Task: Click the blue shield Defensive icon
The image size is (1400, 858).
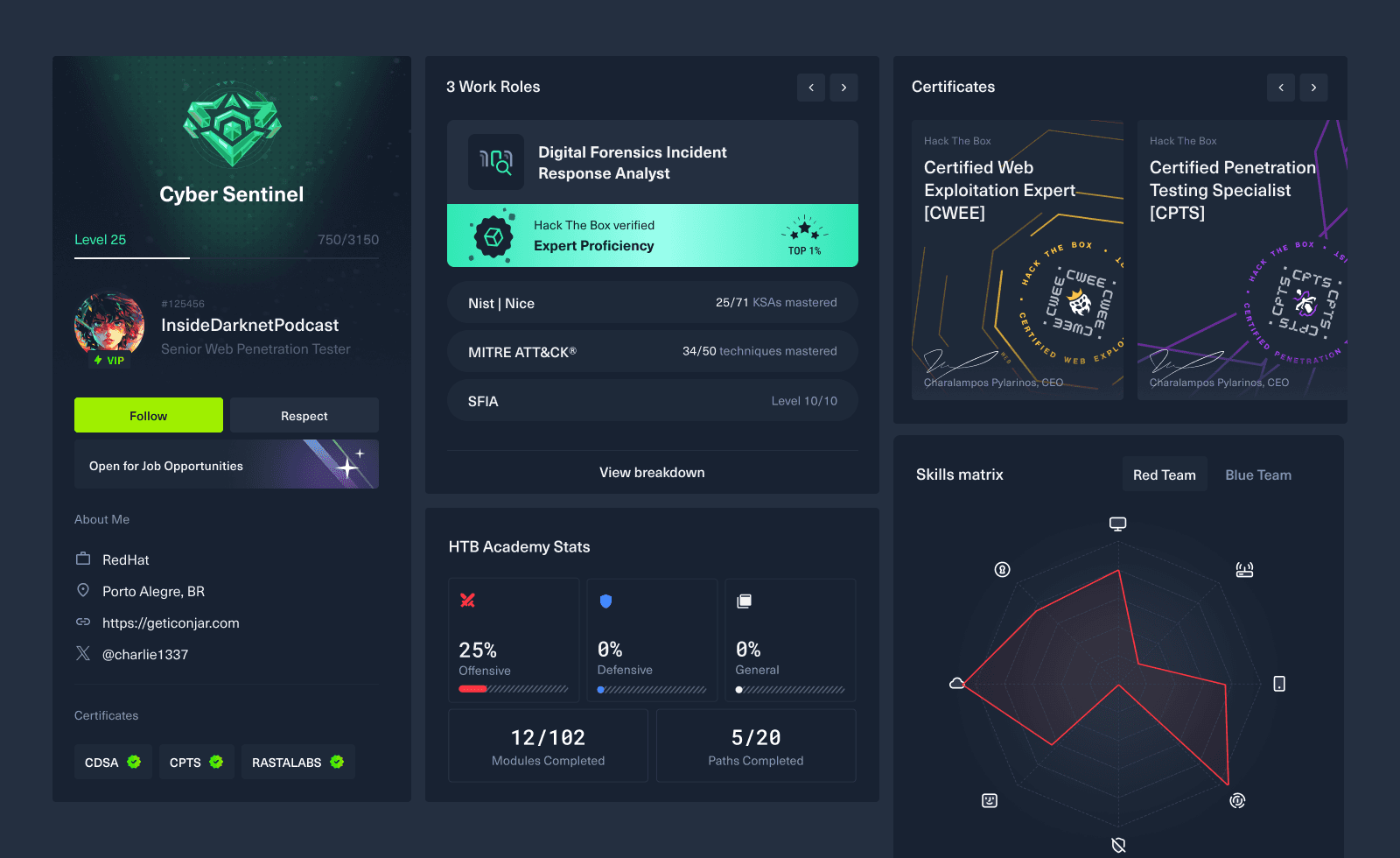Action: 605,601
